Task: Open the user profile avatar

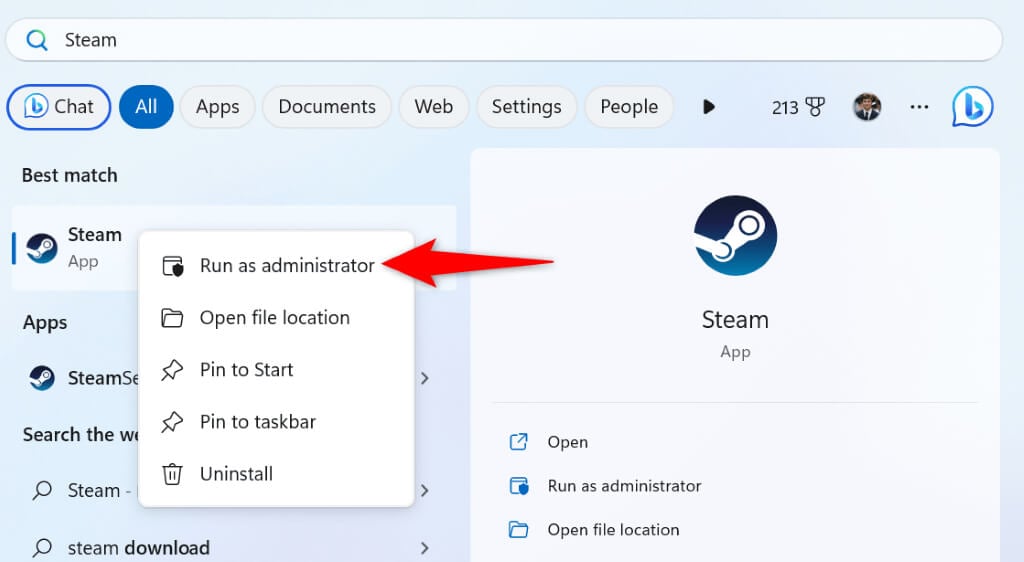Action: (x=867, y=107)
